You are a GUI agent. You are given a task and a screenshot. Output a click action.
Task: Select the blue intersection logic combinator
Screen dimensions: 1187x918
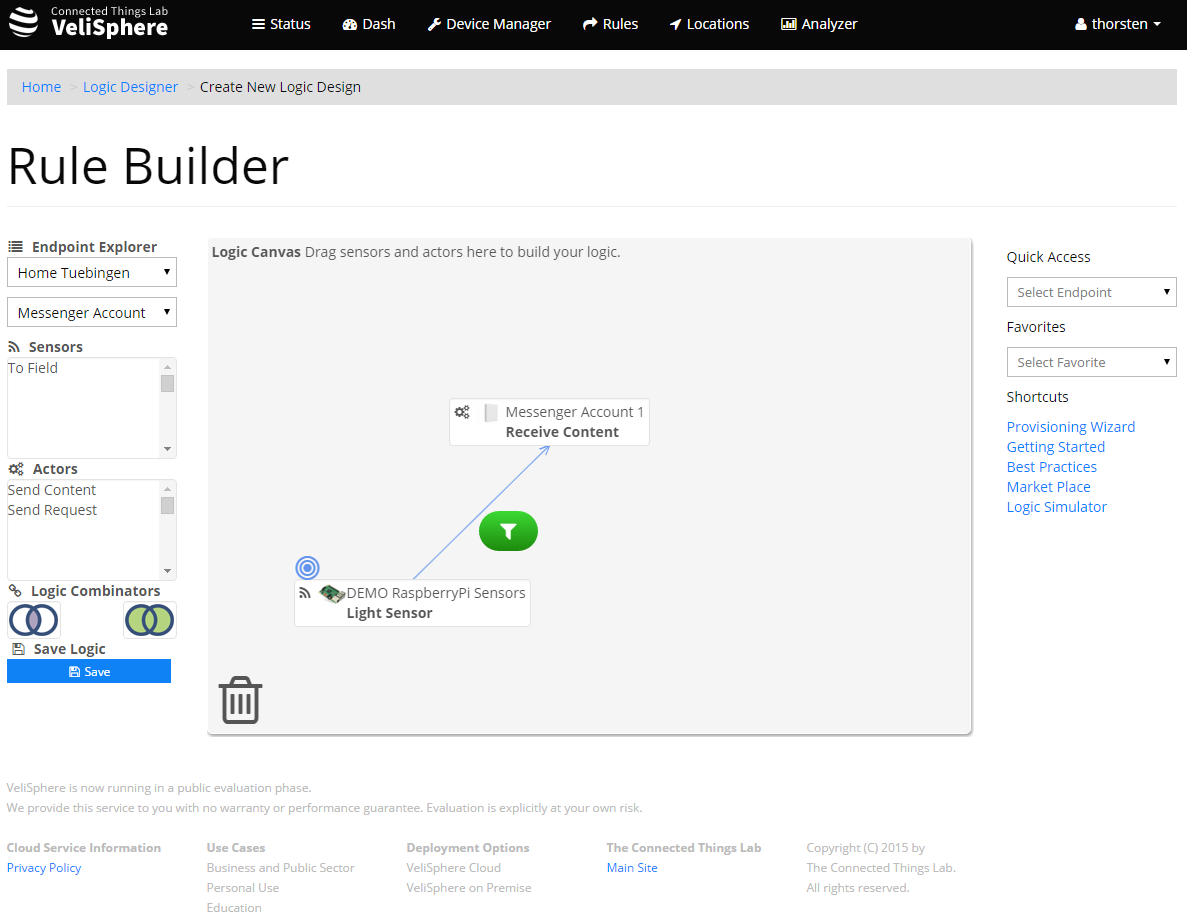coord(33,620)
